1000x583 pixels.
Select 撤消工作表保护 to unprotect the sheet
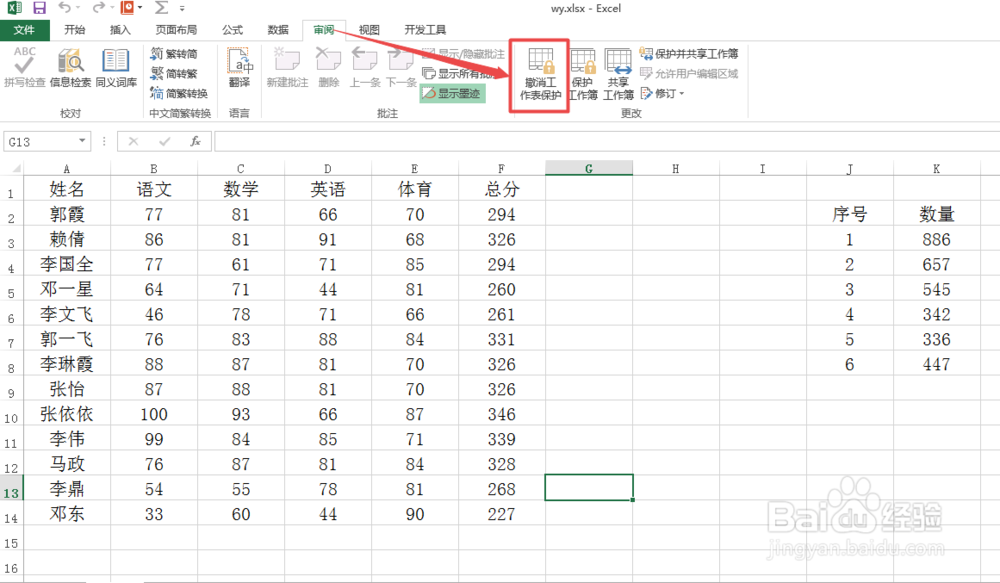539,72
